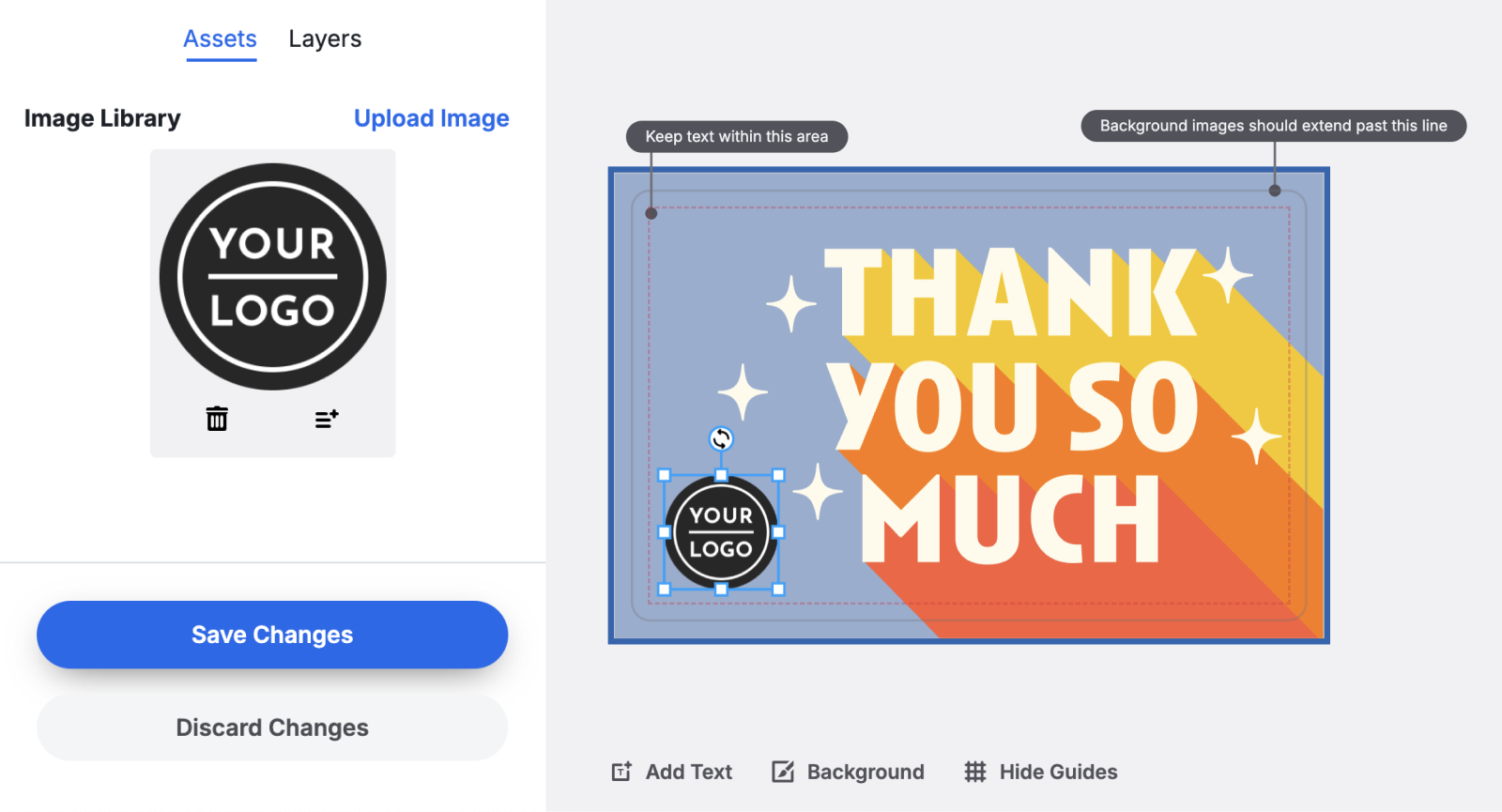1502x812 pixels.
Task: Toggle guide visibility via Hide Guides
Action: [x=1040, y=771]
